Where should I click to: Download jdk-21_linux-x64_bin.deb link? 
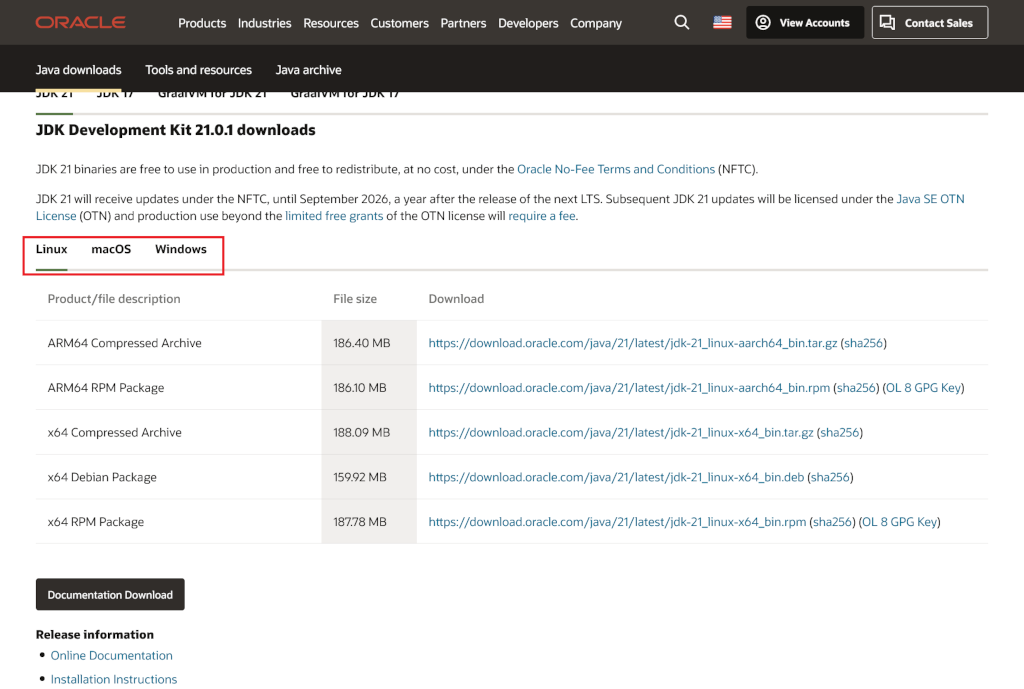coord(616,477)
